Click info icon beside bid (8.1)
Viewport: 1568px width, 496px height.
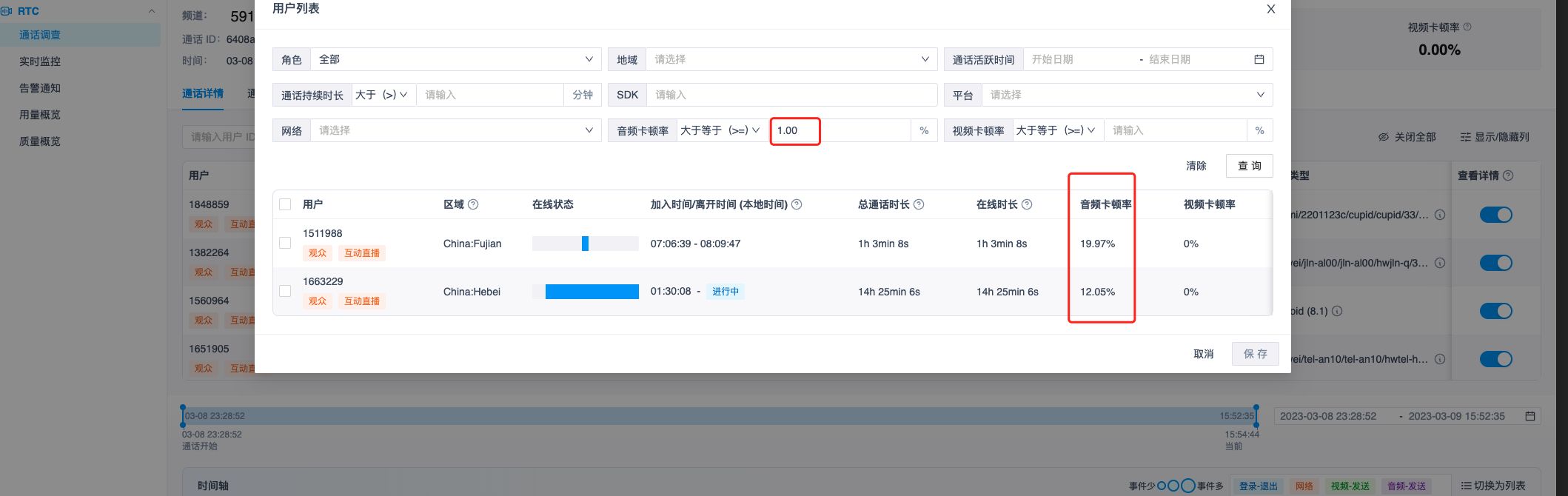[x=1337, y=311]
